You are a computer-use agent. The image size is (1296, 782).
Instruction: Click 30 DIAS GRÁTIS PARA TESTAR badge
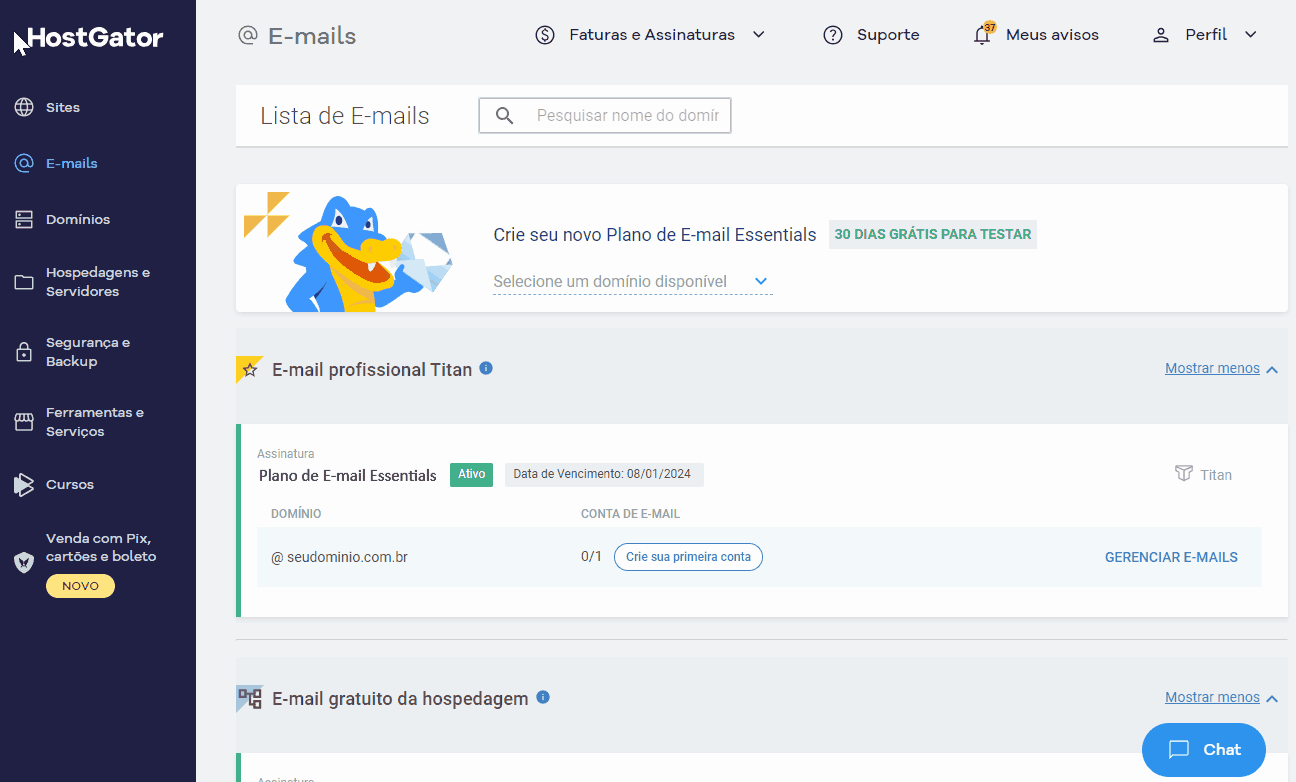click(933, 234)
